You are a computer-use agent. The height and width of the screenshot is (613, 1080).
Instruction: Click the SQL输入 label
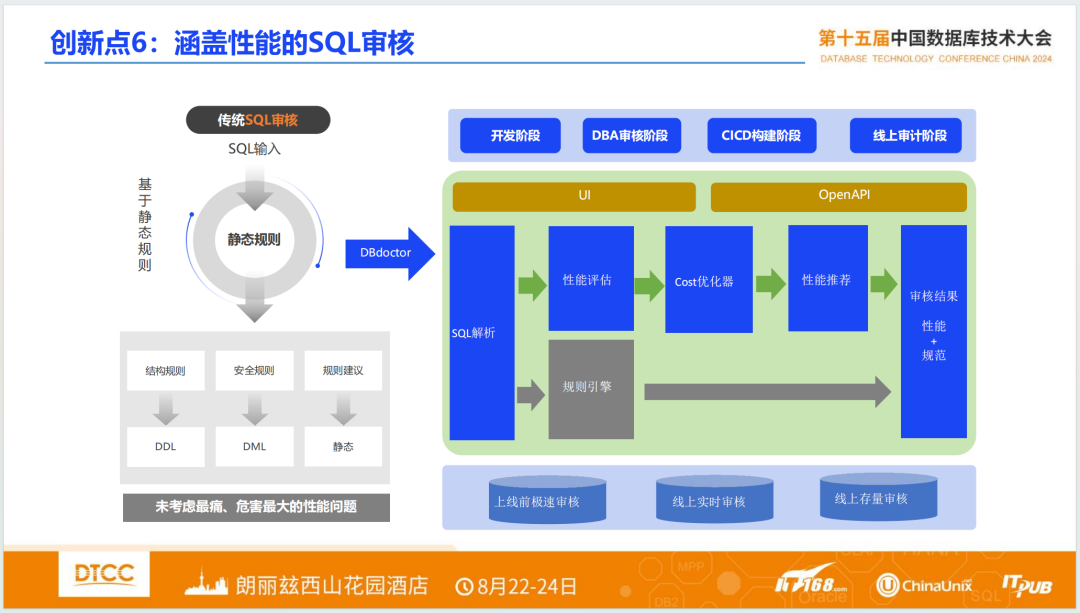coord(254,149)
